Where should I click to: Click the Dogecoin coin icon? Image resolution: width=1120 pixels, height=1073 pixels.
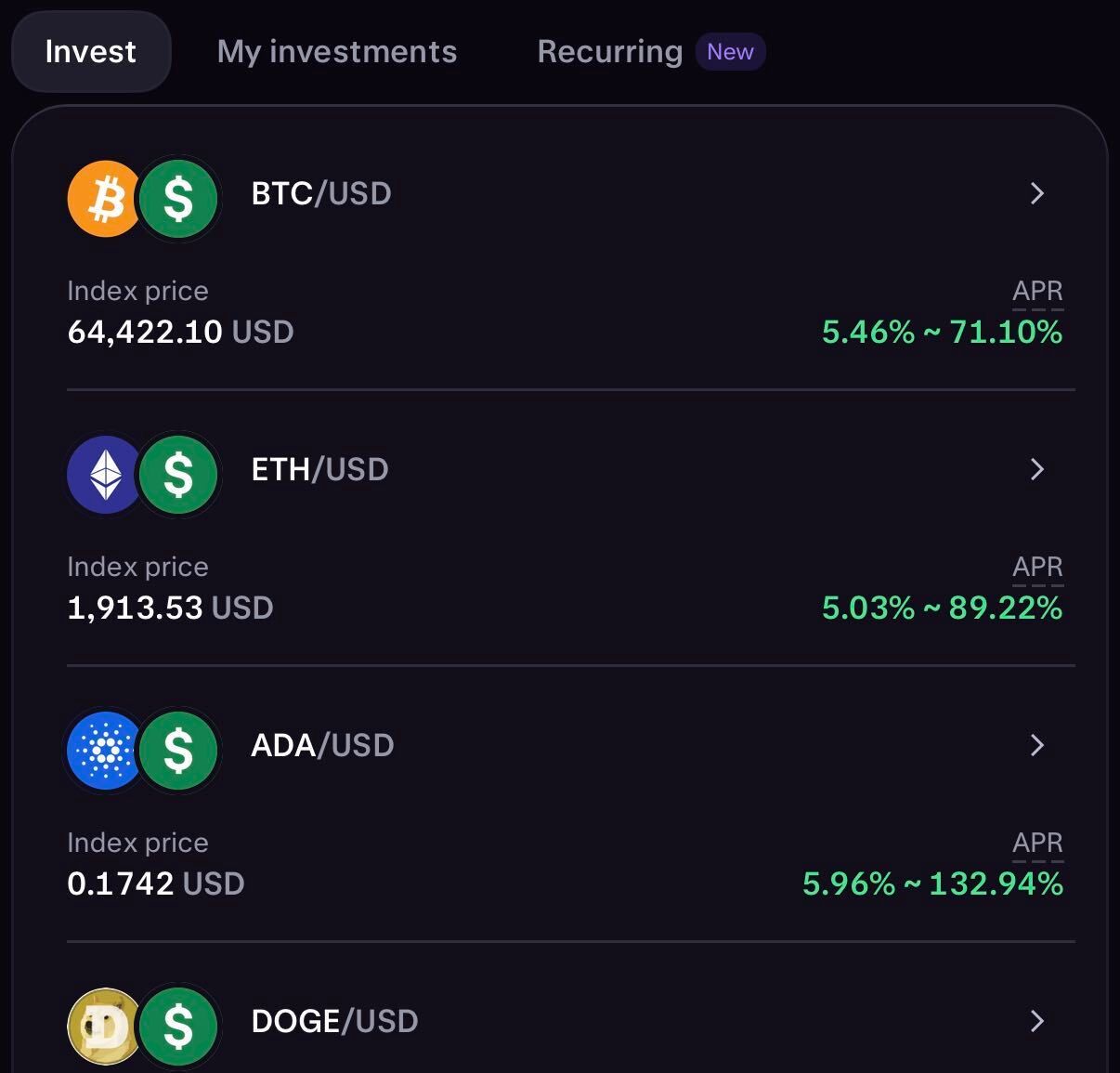click(105, 1027)
